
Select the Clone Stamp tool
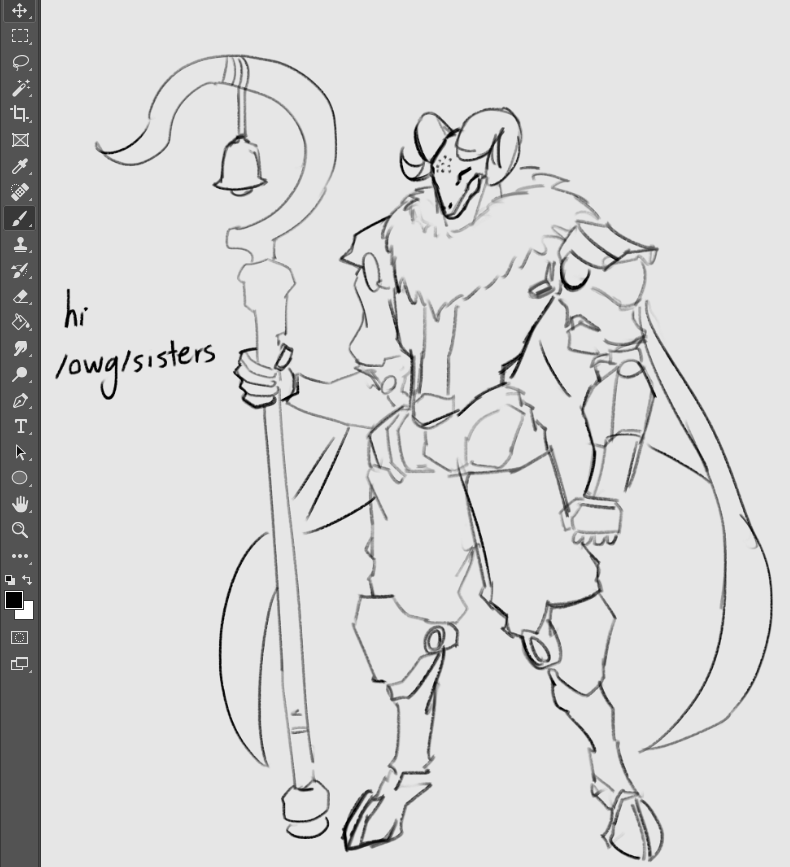point(20,244)
